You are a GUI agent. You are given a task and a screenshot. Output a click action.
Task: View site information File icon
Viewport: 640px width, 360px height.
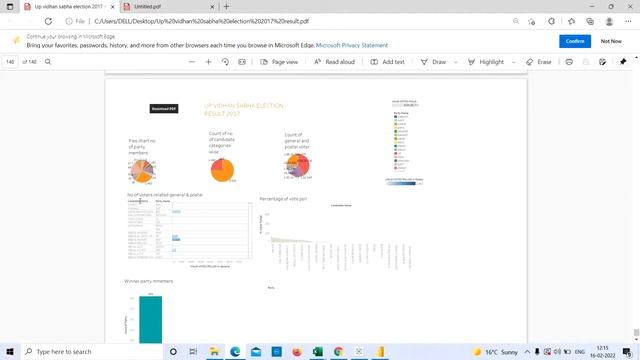pos(75,21)
